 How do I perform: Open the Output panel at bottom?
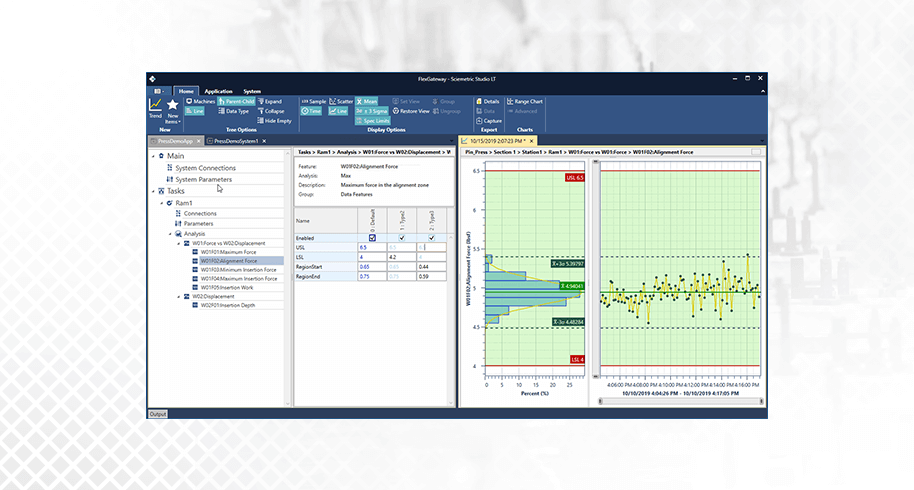click(x=157, y=414)
